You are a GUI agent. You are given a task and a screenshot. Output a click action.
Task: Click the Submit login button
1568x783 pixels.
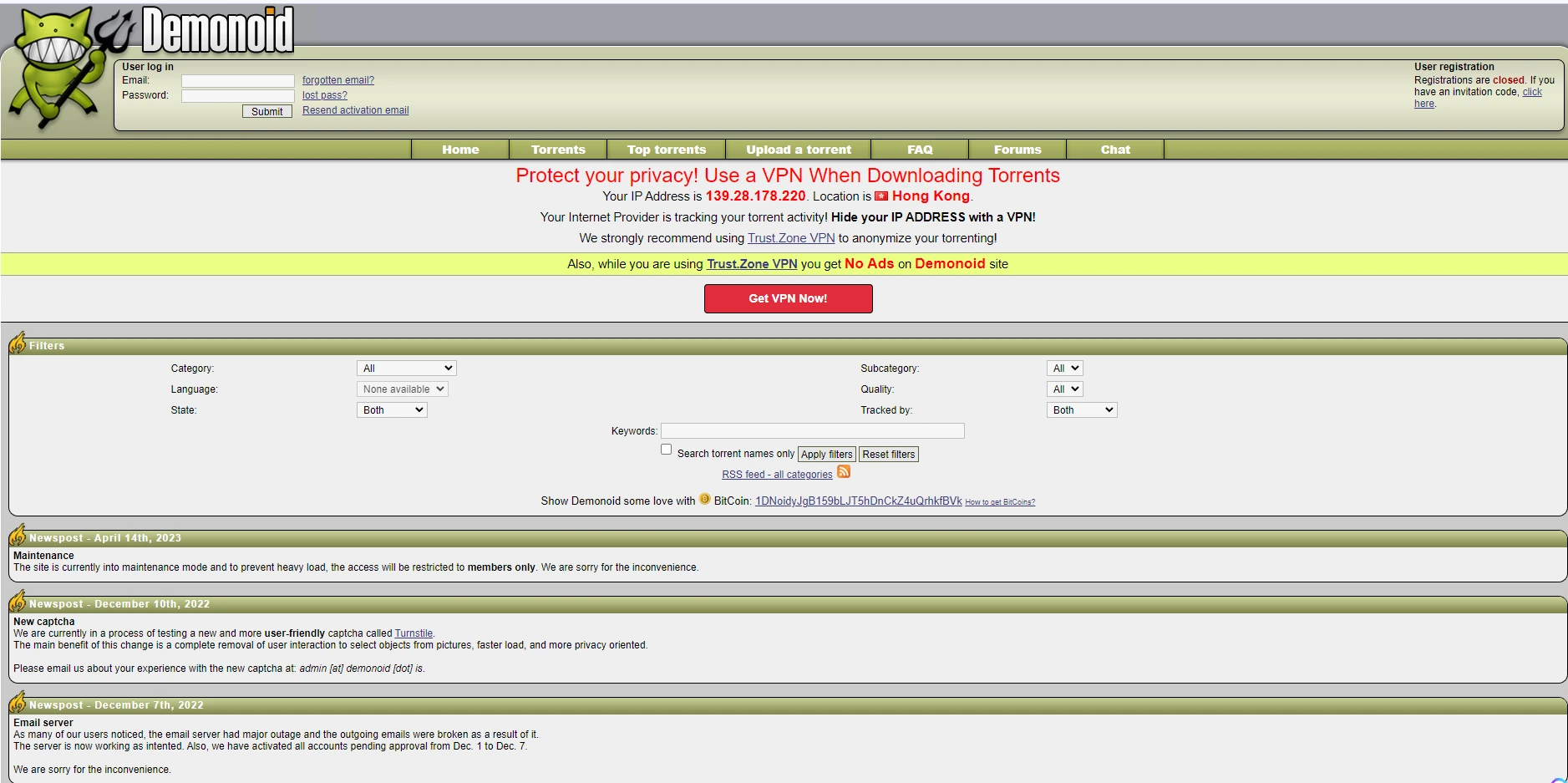(x=267, y=111)
